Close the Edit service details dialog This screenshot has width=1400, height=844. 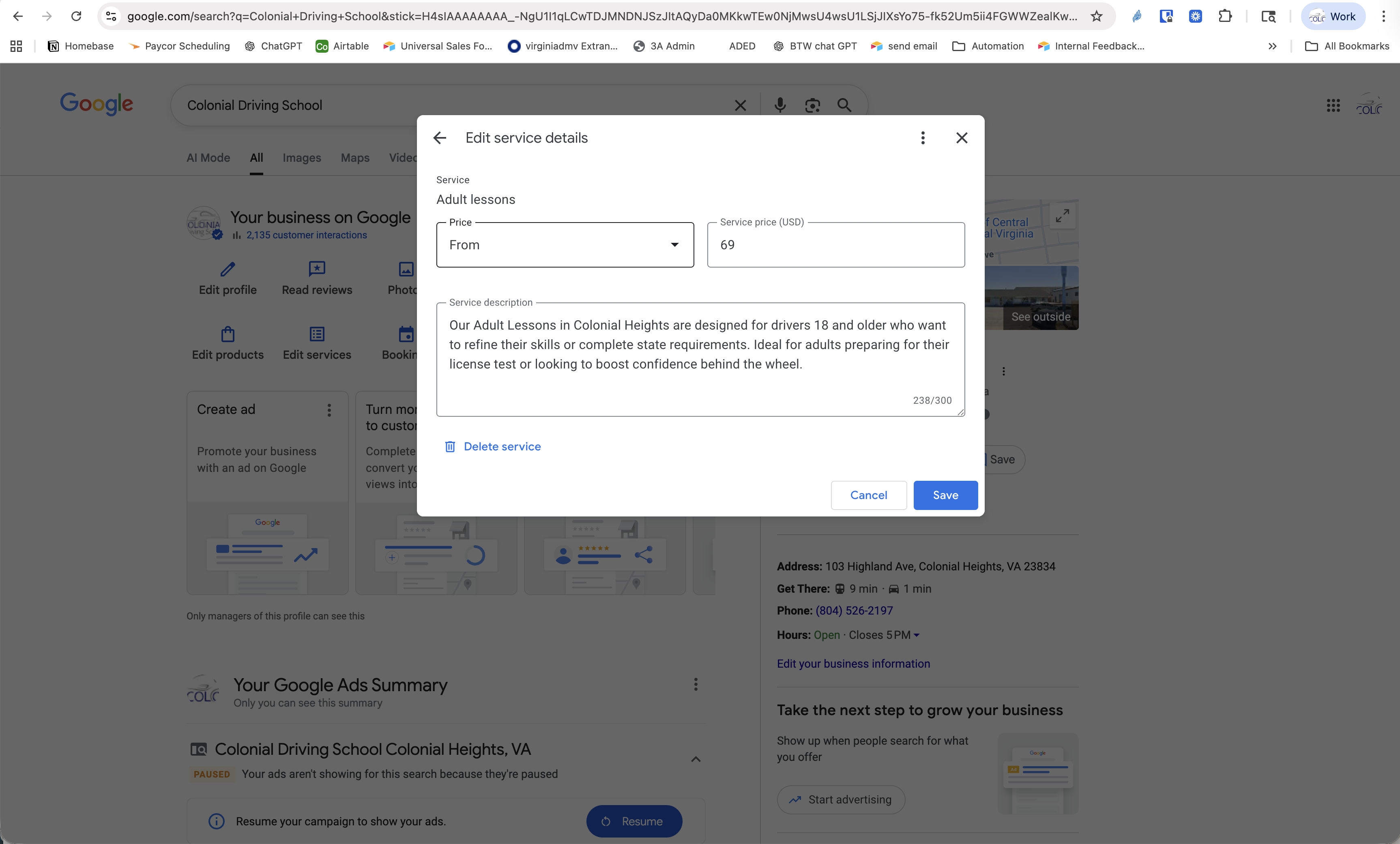point(961,138)
